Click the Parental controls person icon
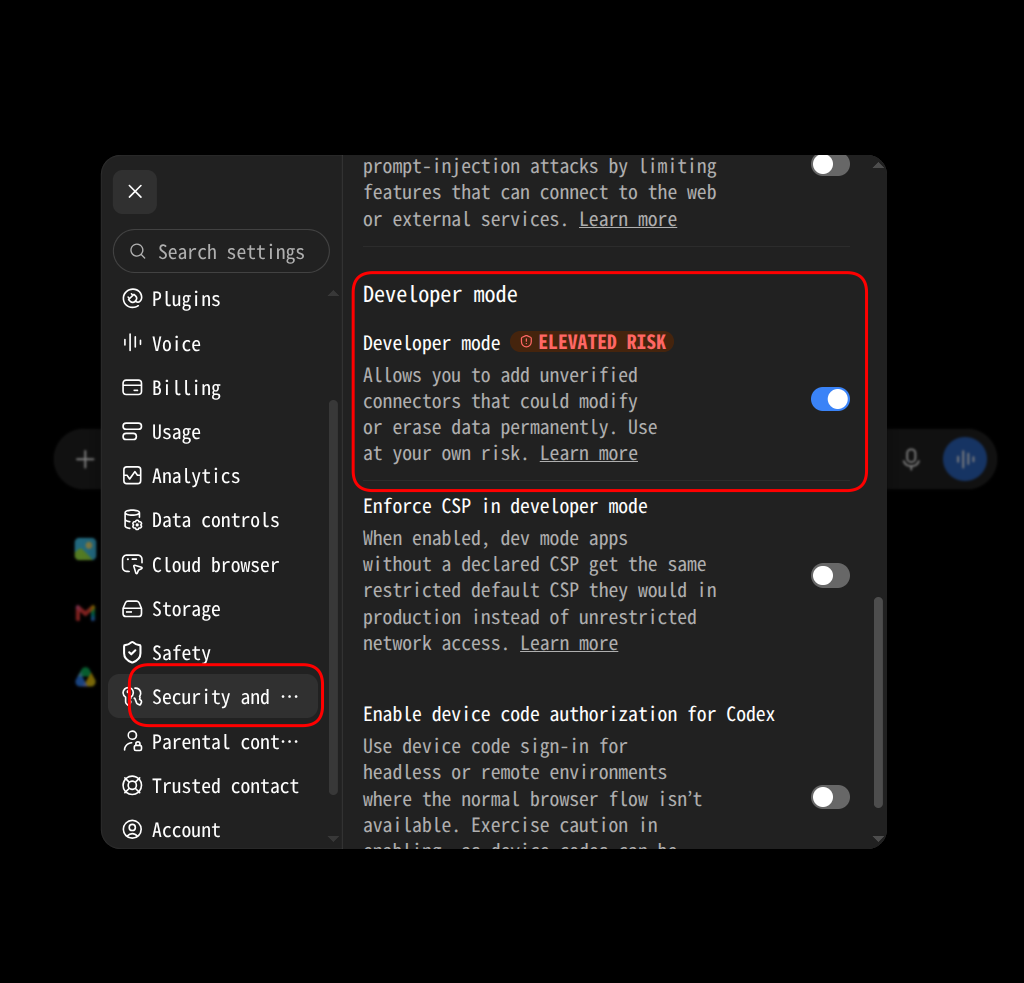 pos(132,741)
